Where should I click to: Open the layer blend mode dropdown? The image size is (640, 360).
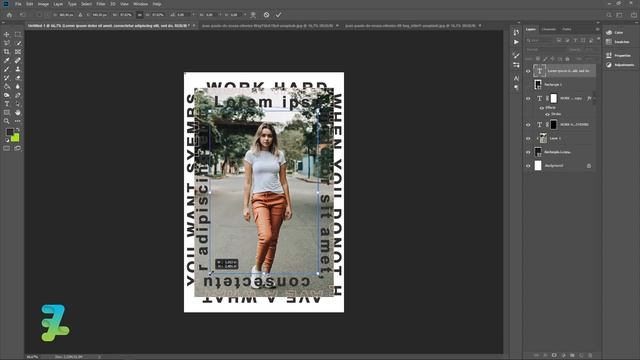(x=544, y=50)
